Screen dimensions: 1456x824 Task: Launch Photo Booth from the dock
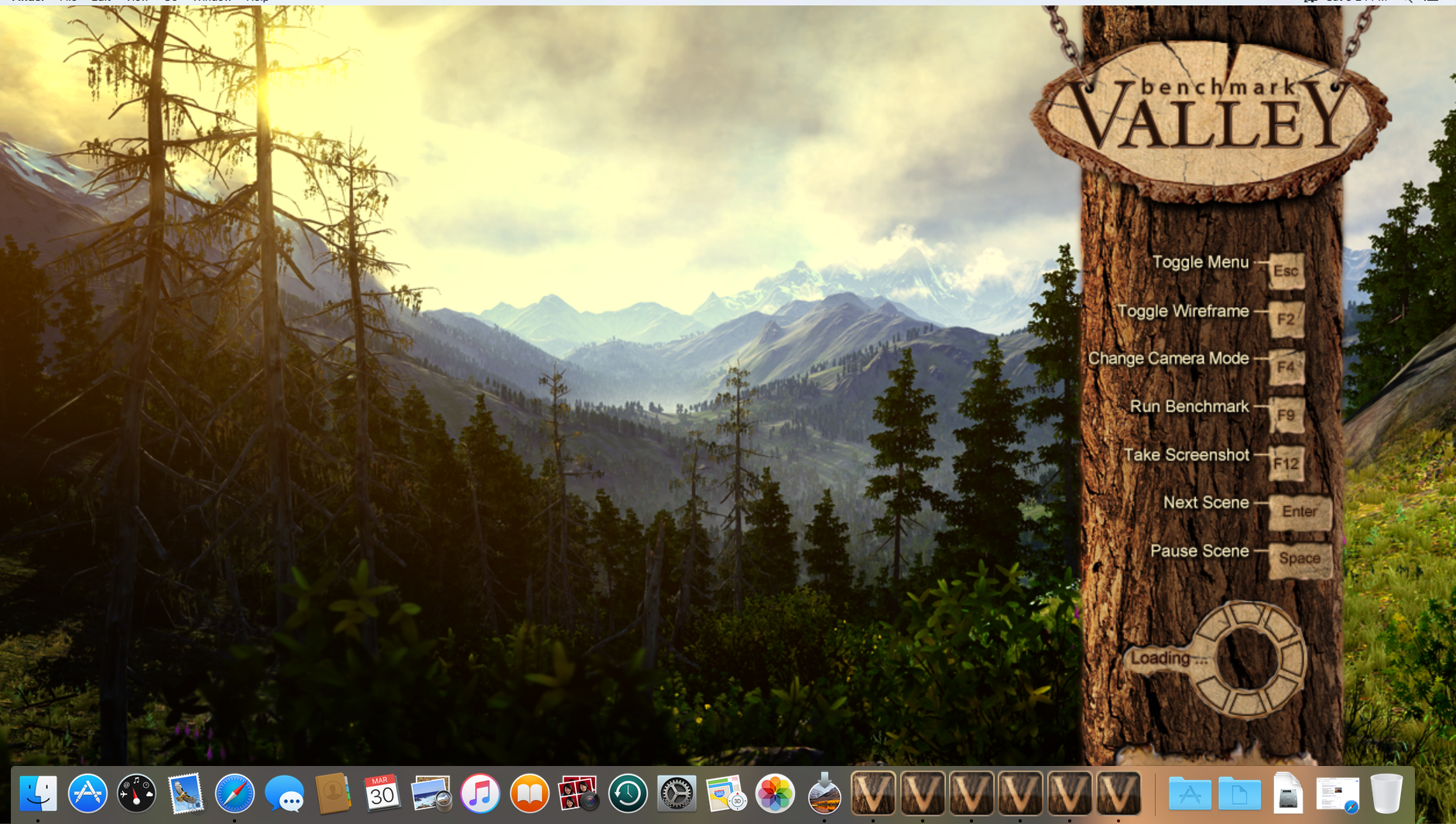point(578,793)
